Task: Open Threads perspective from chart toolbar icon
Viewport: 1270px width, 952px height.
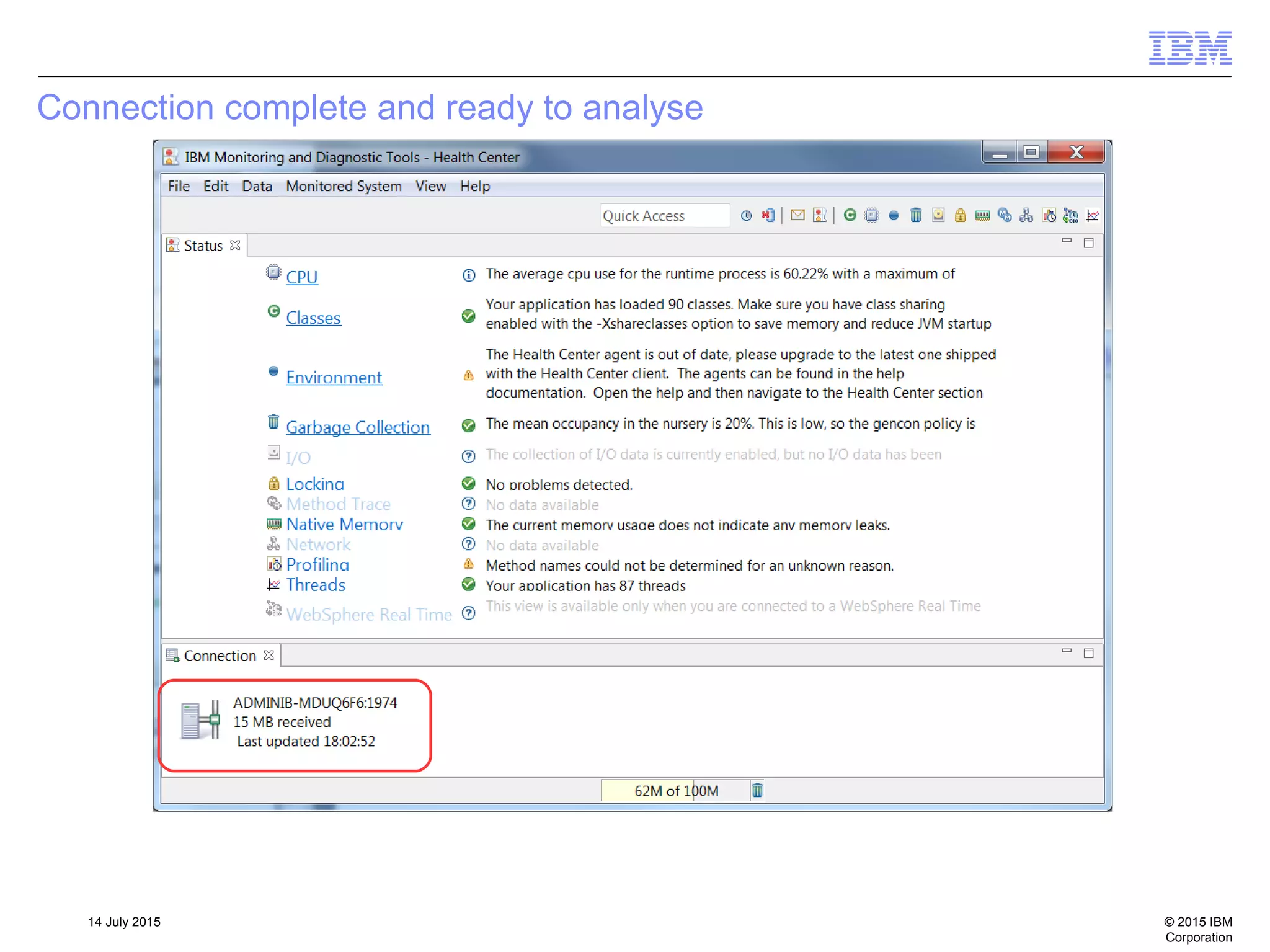Action: pos(1093,215)
